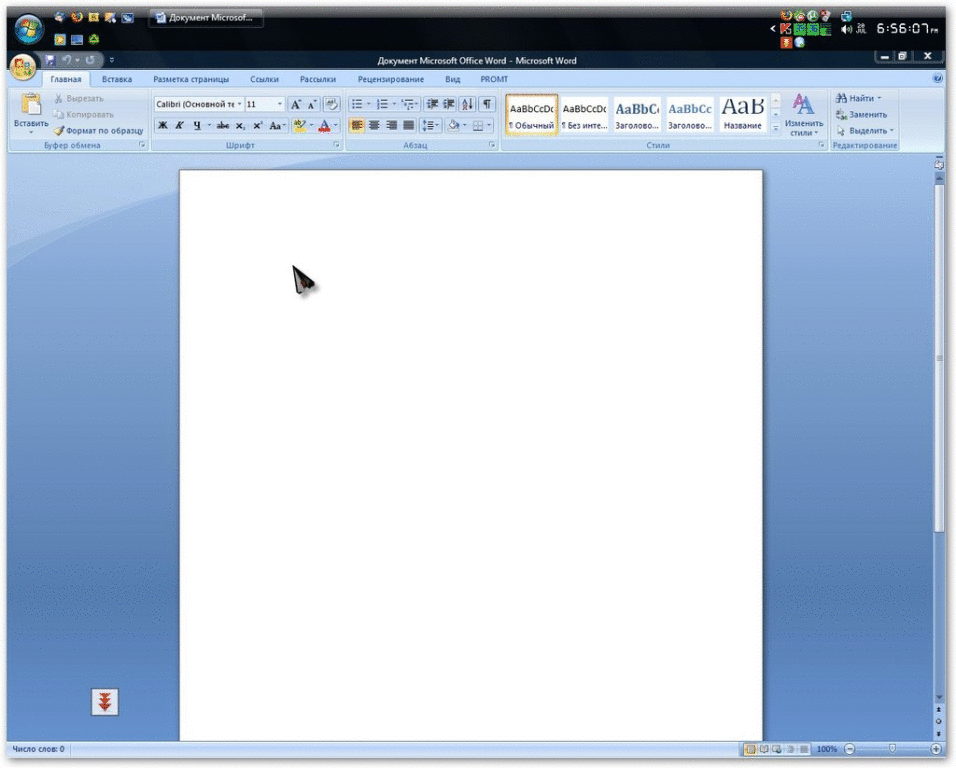This screenshot has width=956, height=768.
Task: Click the text highlight color button
Action: click(299, 126)
